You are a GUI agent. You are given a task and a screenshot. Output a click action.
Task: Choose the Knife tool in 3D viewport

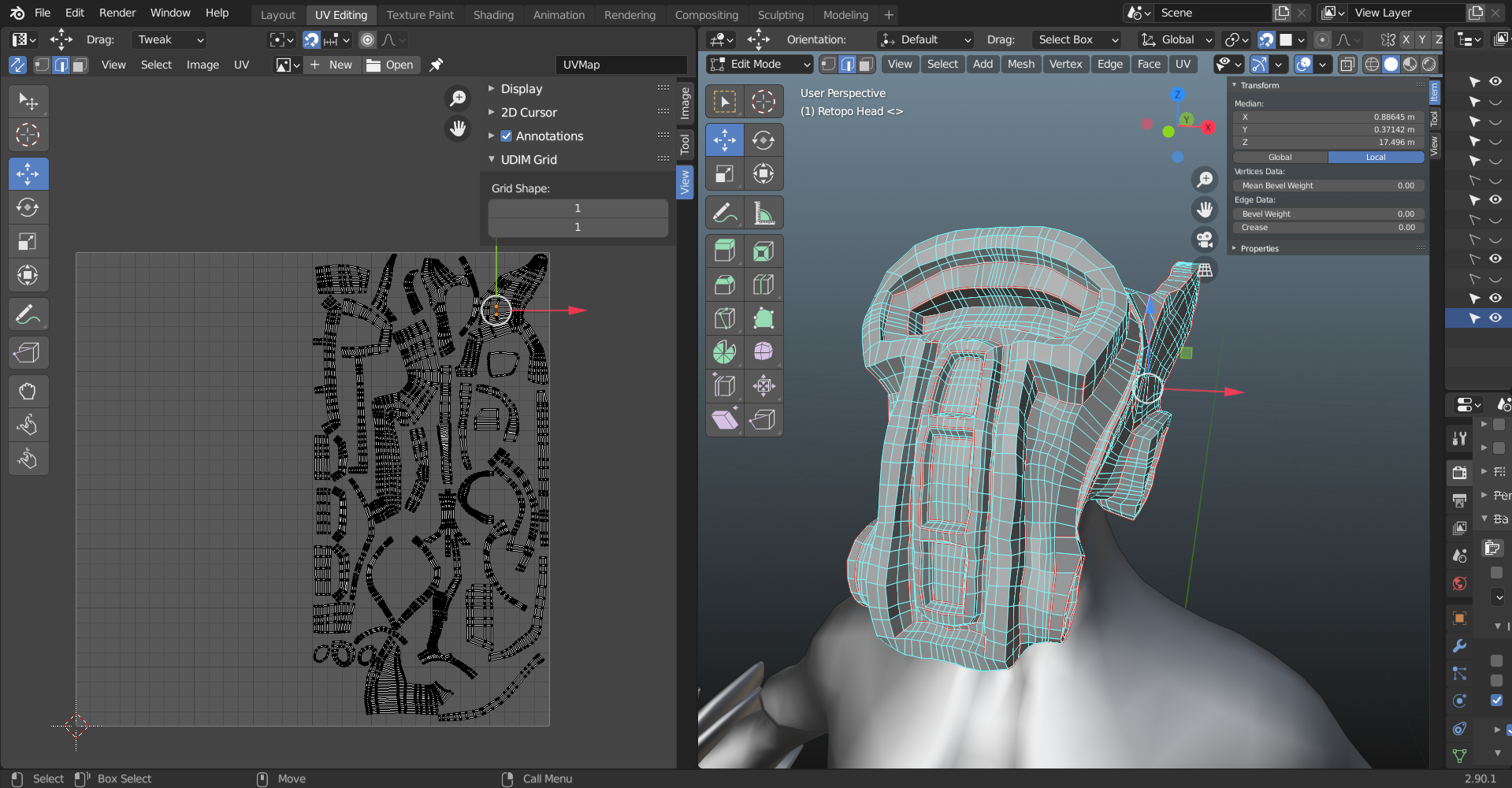point(724,318)
